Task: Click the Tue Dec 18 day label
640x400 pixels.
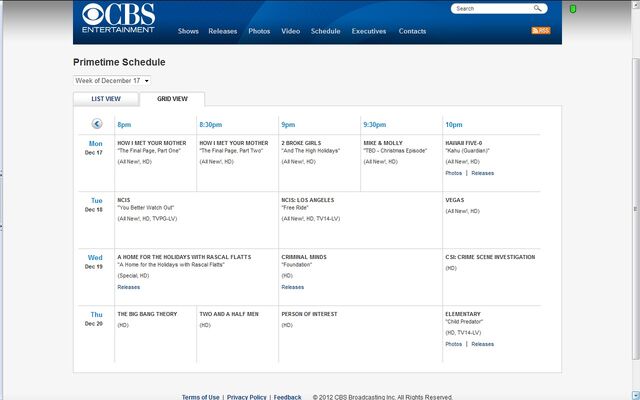Action: coord(95,204)
